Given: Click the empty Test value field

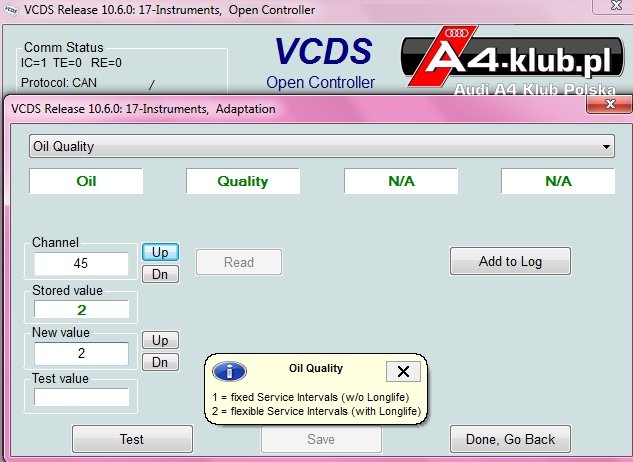Looking at the screenshot, I should 81,397.
